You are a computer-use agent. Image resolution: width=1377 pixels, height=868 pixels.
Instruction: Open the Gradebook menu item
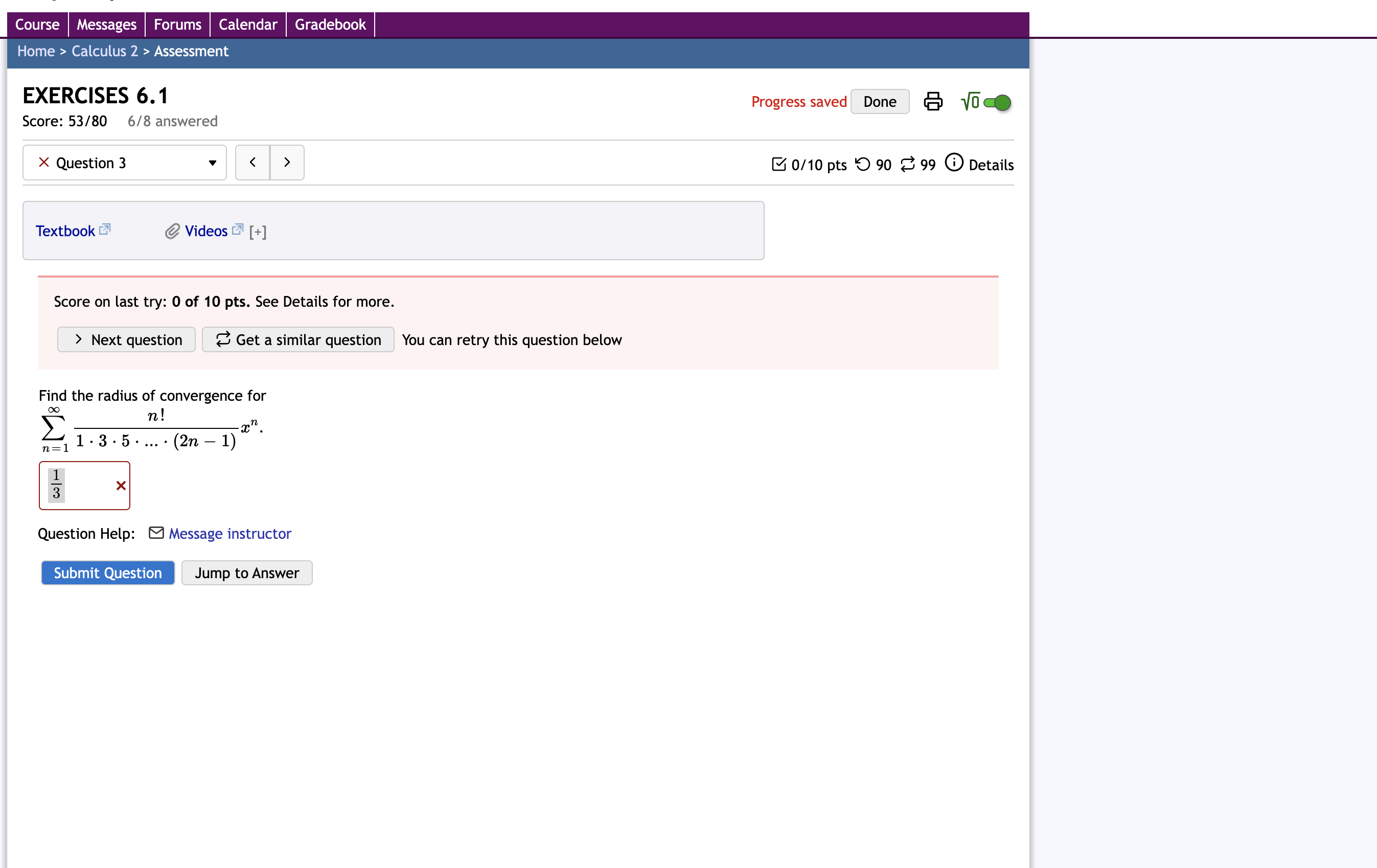[x=330, y=24]
